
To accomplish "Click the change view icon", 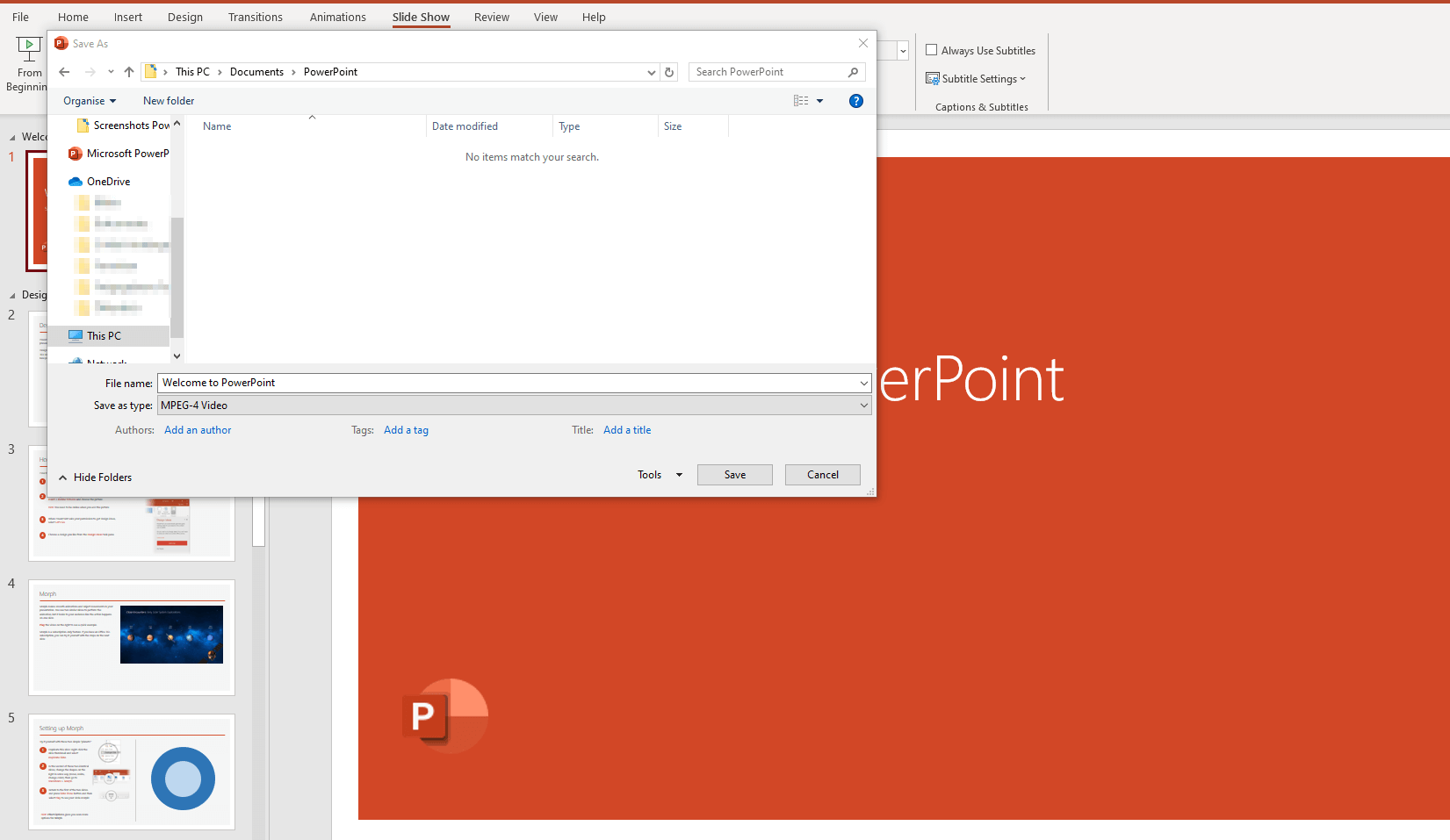I will click(801, 101).
